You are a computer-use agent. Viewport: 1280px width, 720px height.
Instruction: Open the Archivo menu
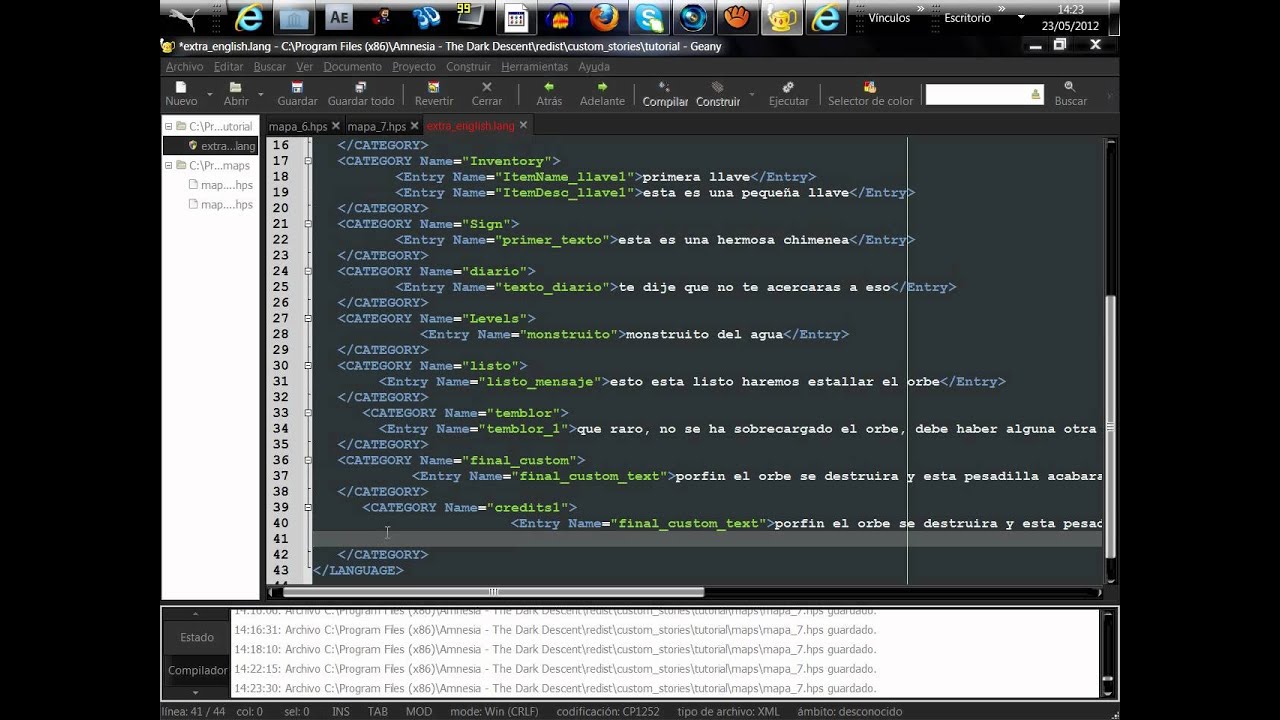point(184,67)
